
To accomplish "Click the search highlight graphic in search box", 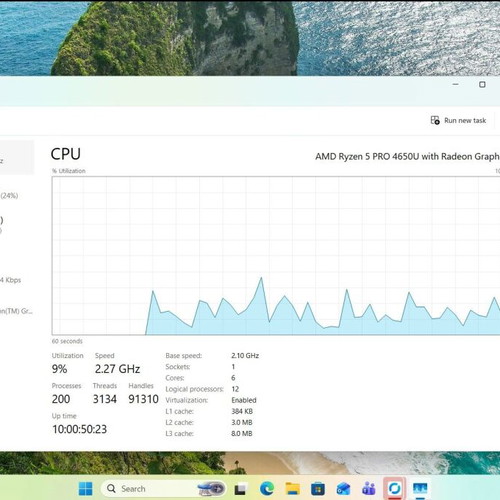I will [x=211, y=489].
